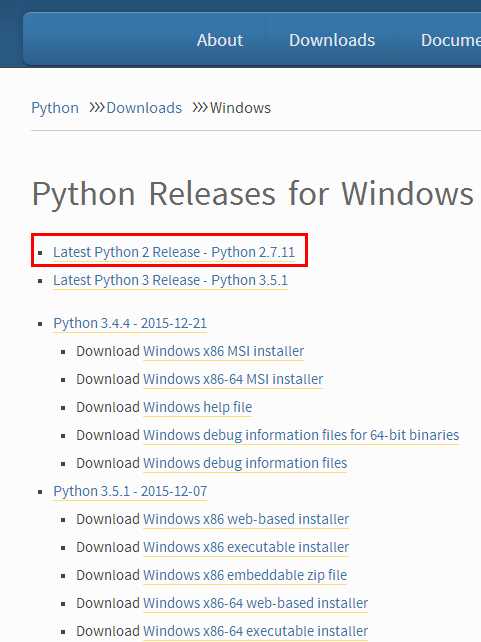Open Latest Python 2 Release - Python 2.7.11
Viewport: 481px width, 642px height.
click(x=174, y=252)
